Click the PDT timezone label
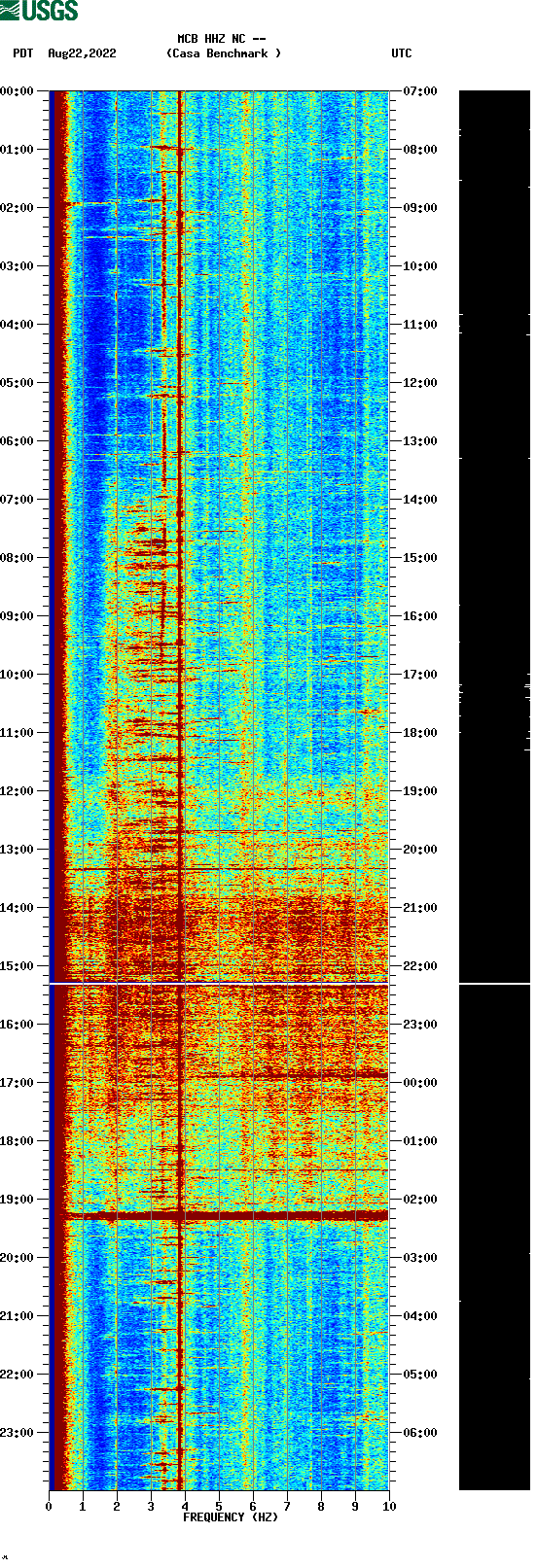The height and width of the screenshot is (1568, 537). tap(23, 53)
